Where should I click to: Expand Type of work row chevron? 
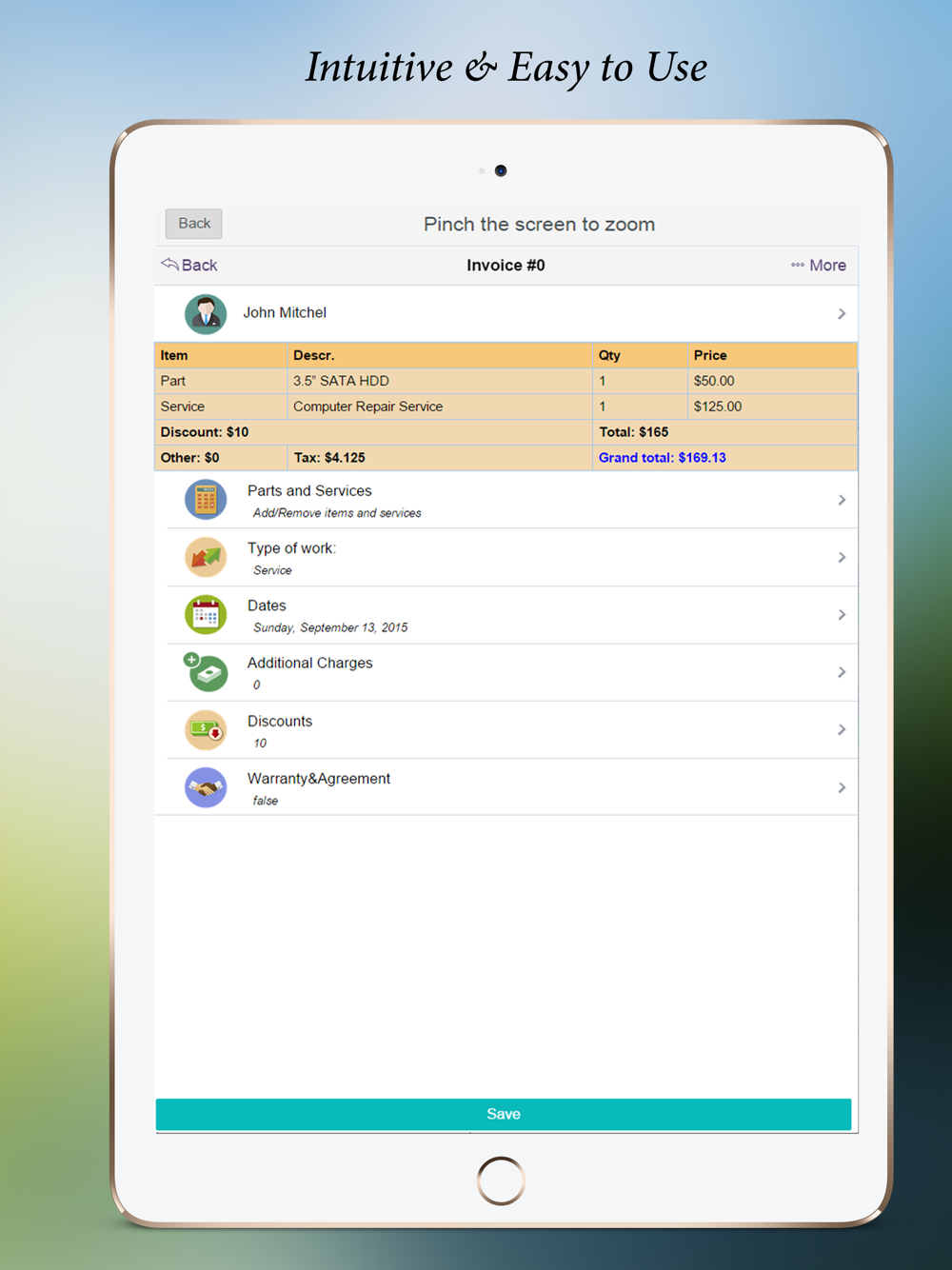coord(842,557)
